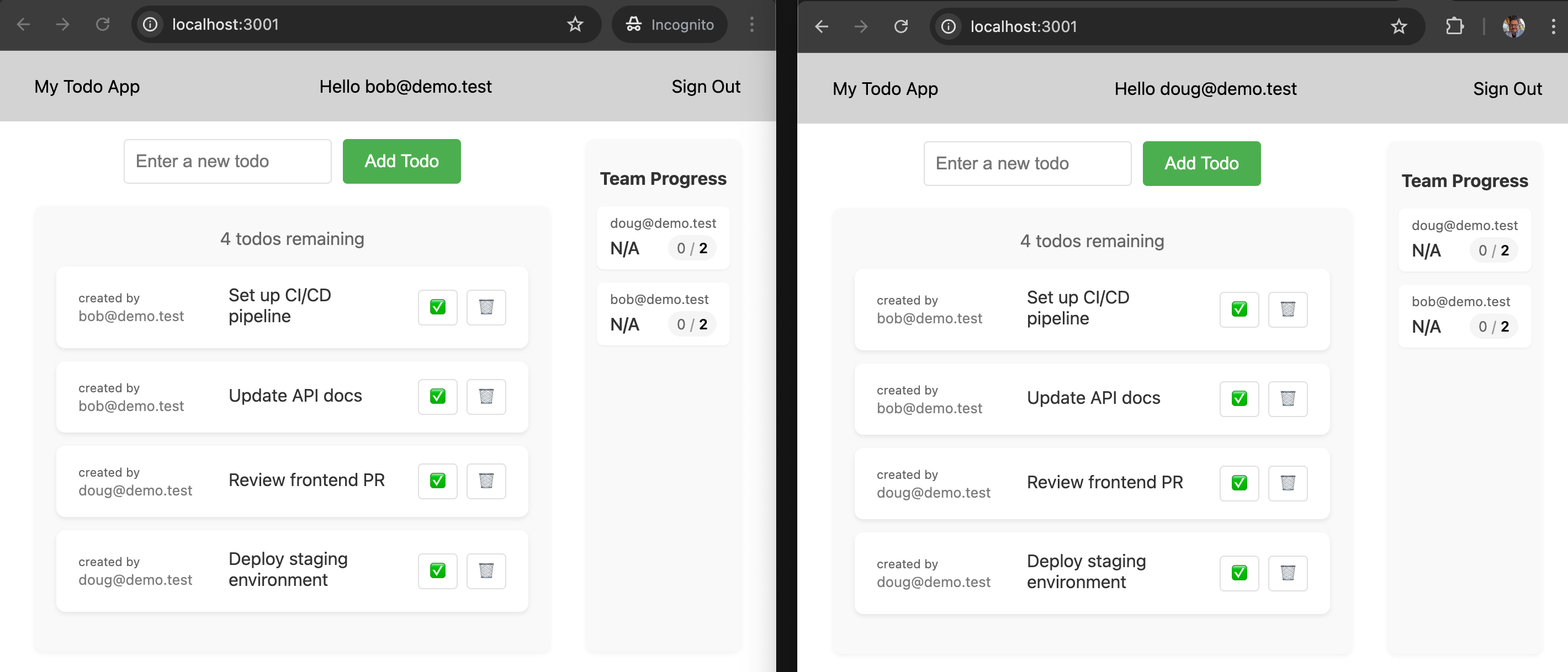Open the three-dot browser menu in bob's window
Screen dimensions: 1568x672
click(x=753, y=24)
